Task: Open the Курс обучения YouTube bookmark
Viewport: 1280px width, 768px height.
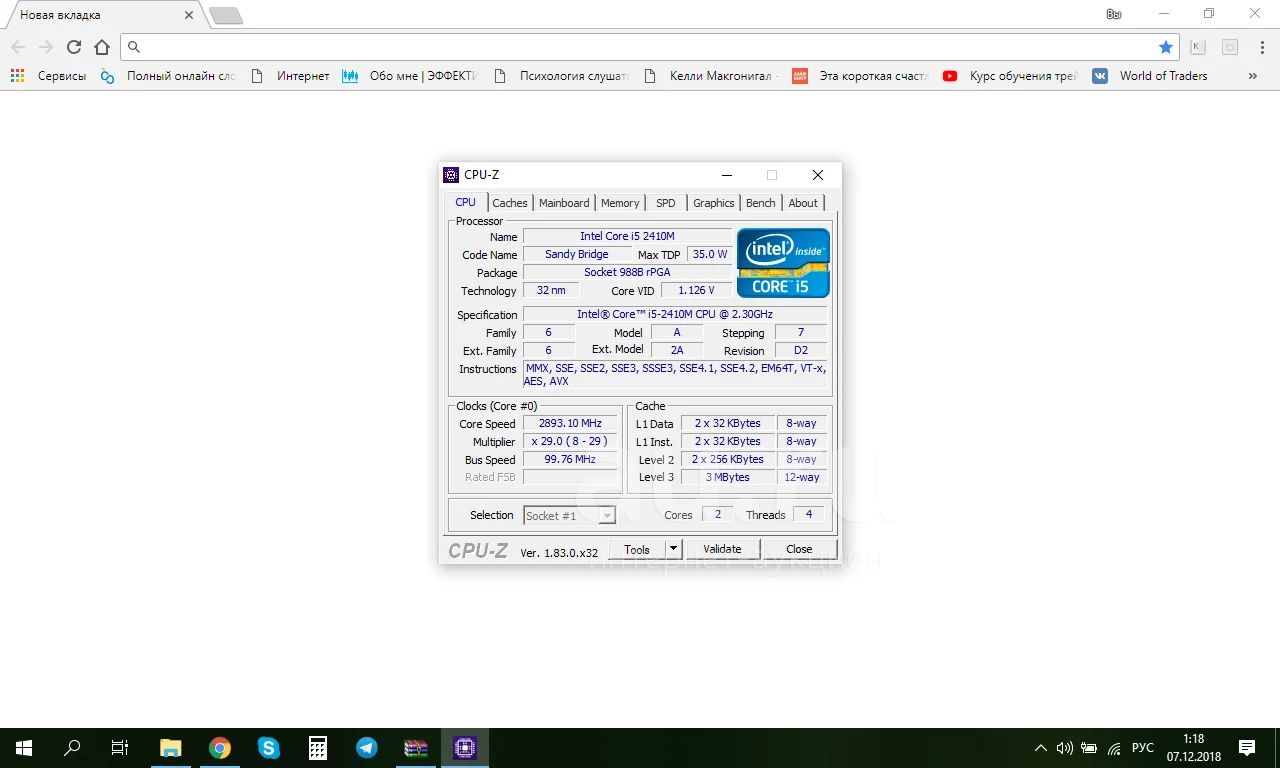Action: (1011, 76)
